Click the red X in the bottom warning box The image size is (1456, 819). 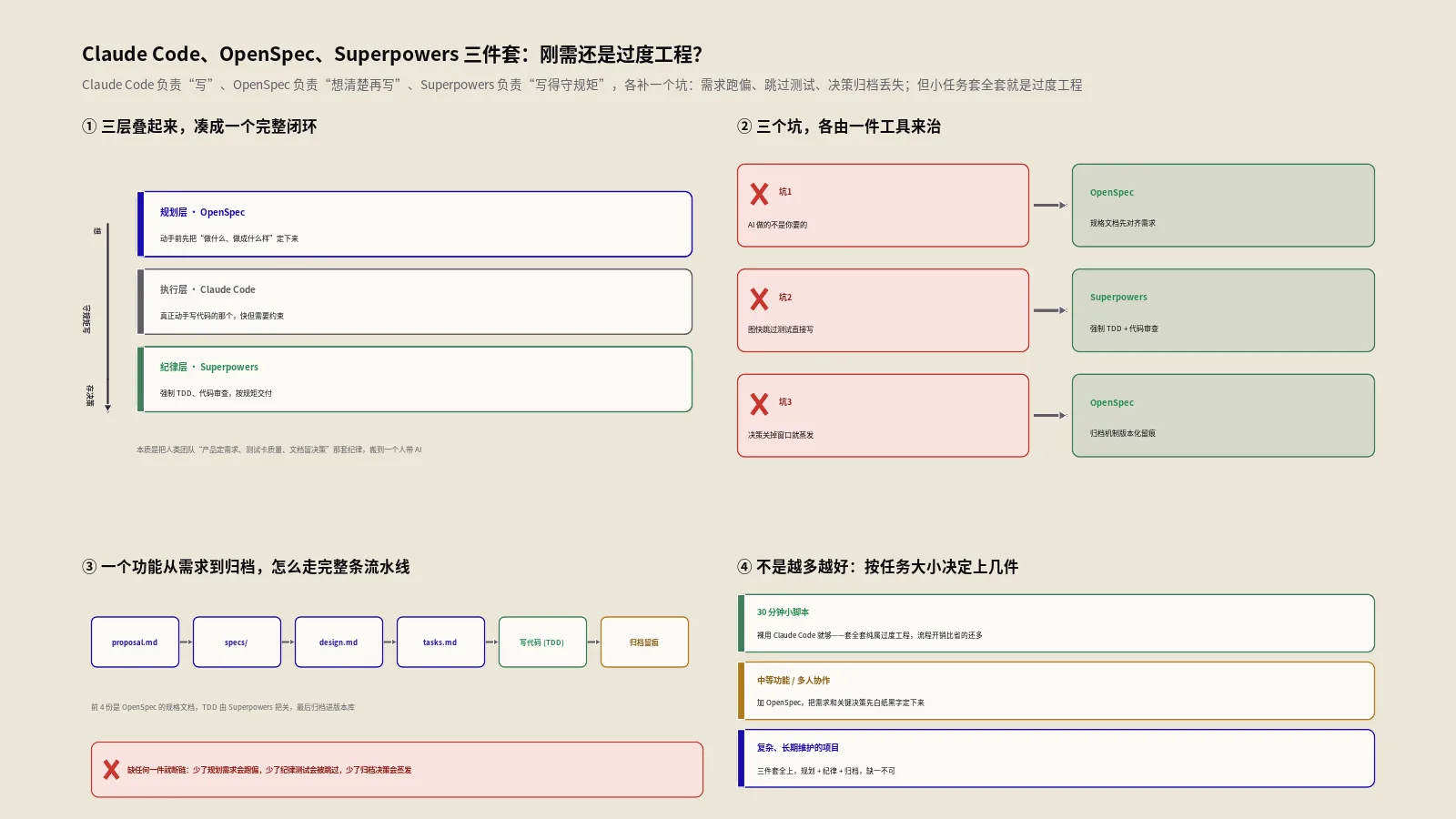coord(111,770)
